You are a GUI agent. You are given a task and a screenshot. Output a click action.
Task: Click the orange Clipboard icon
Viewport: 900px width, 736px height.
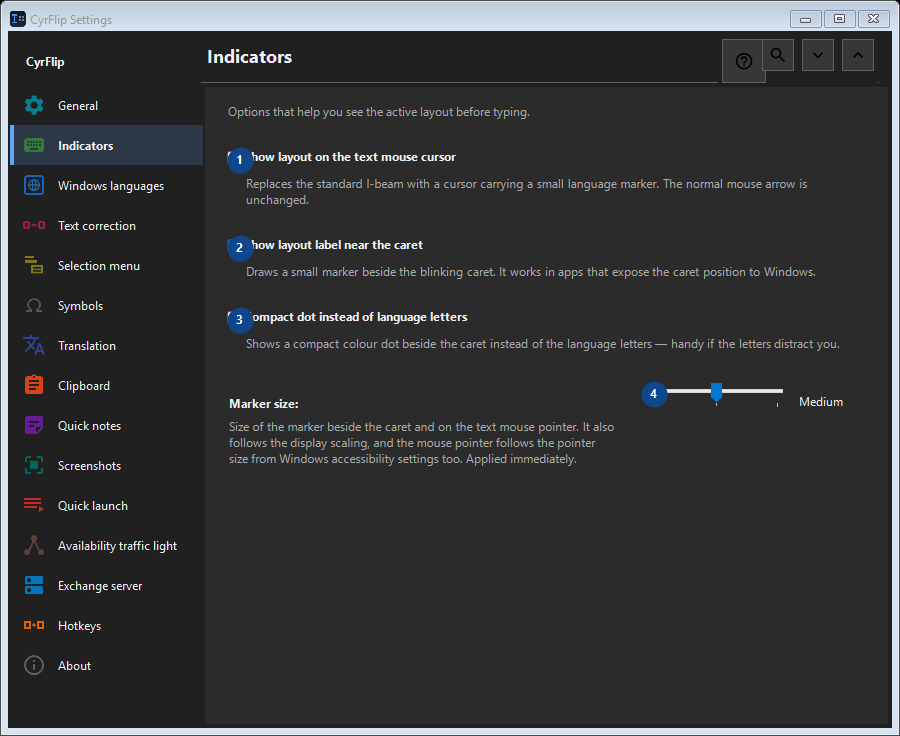click(34, 385)
